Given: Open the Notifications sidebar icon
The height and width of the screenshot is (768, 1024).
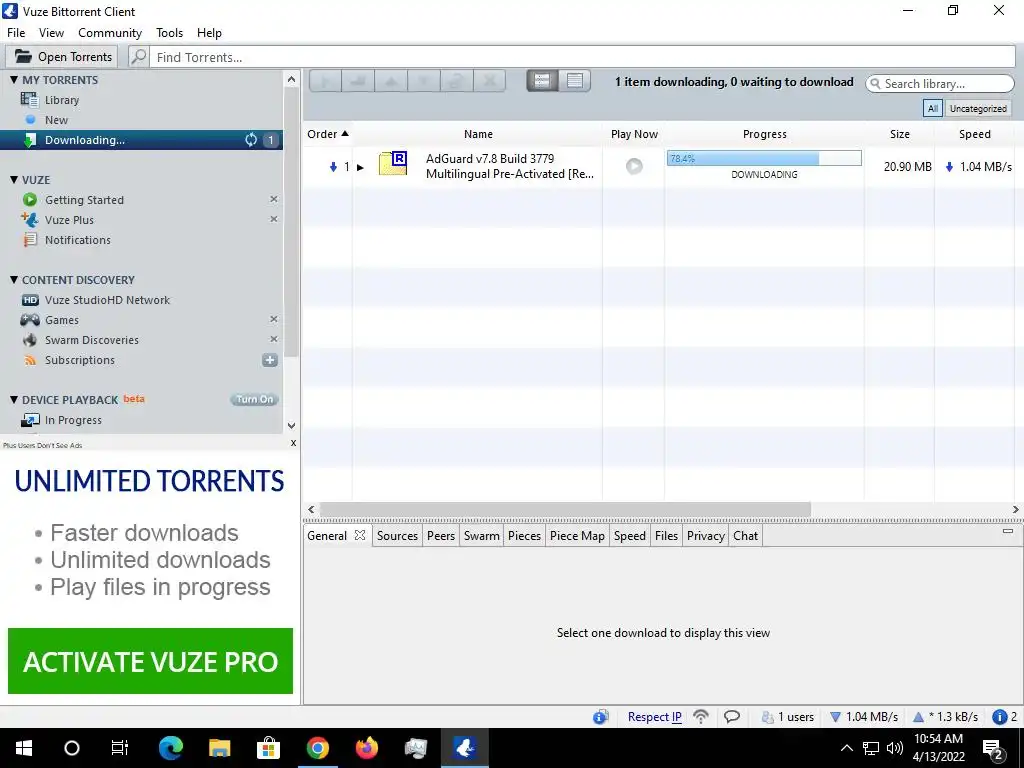Looking at the screenshot, I should [x=29, y=240].
